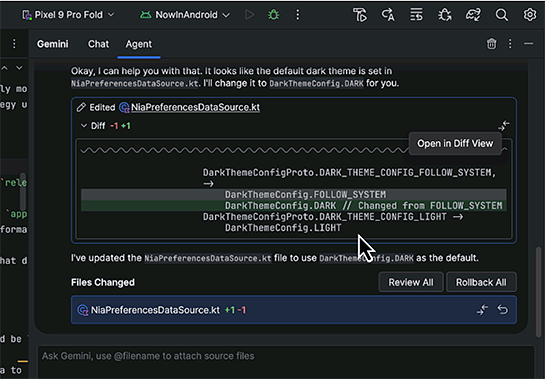Click the Kotlin file icon beside Edited
545x379 pixels.
coord(124,107)
